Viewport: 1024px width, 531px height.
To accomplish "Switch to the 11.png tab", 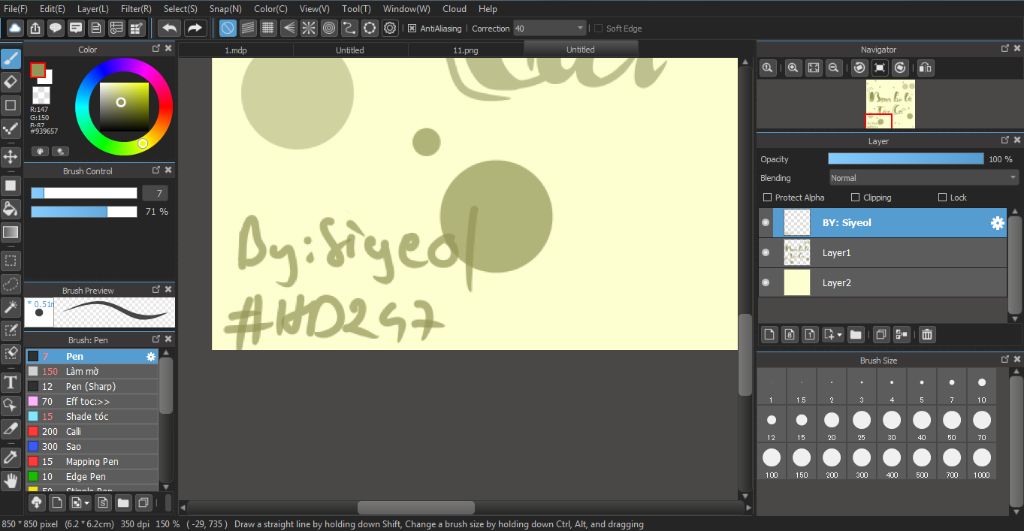I will (466, 50).
